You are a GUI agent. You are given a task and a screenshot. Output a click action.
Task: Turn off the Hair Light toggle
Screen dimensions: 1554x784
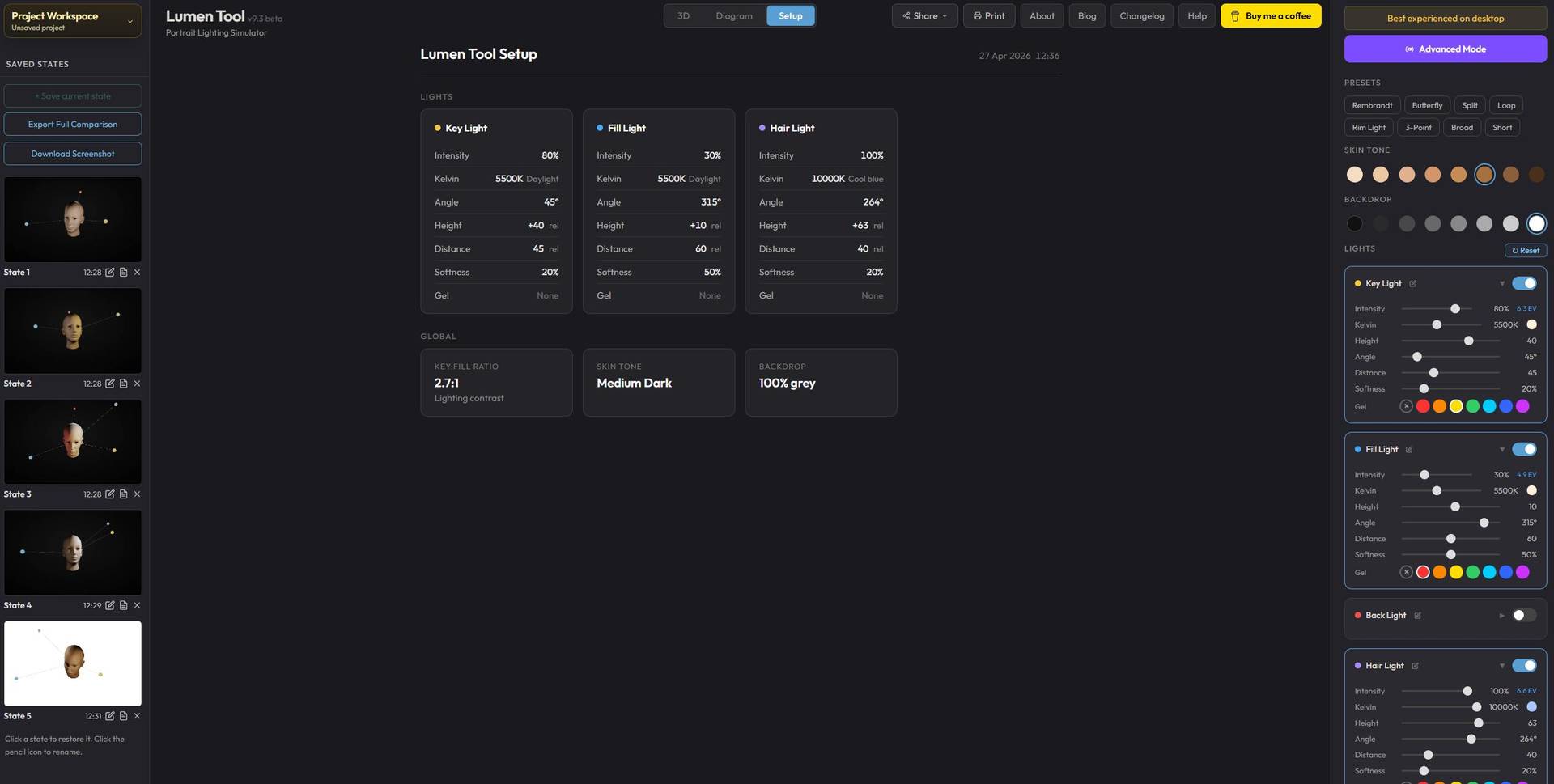[x=1524, y=665]
